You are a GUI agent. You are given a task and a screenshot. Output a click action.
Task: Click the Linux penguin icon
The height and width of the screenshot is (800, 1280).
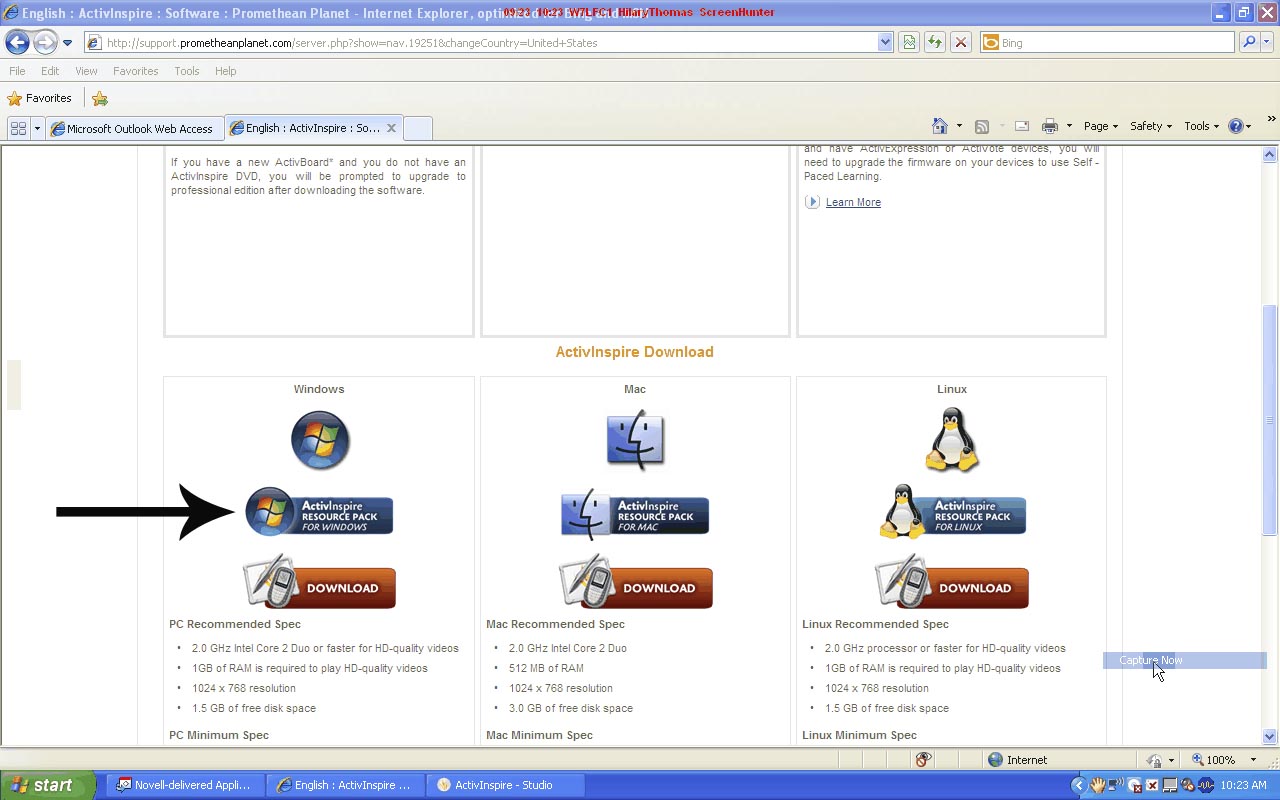[x=951, y=439]
